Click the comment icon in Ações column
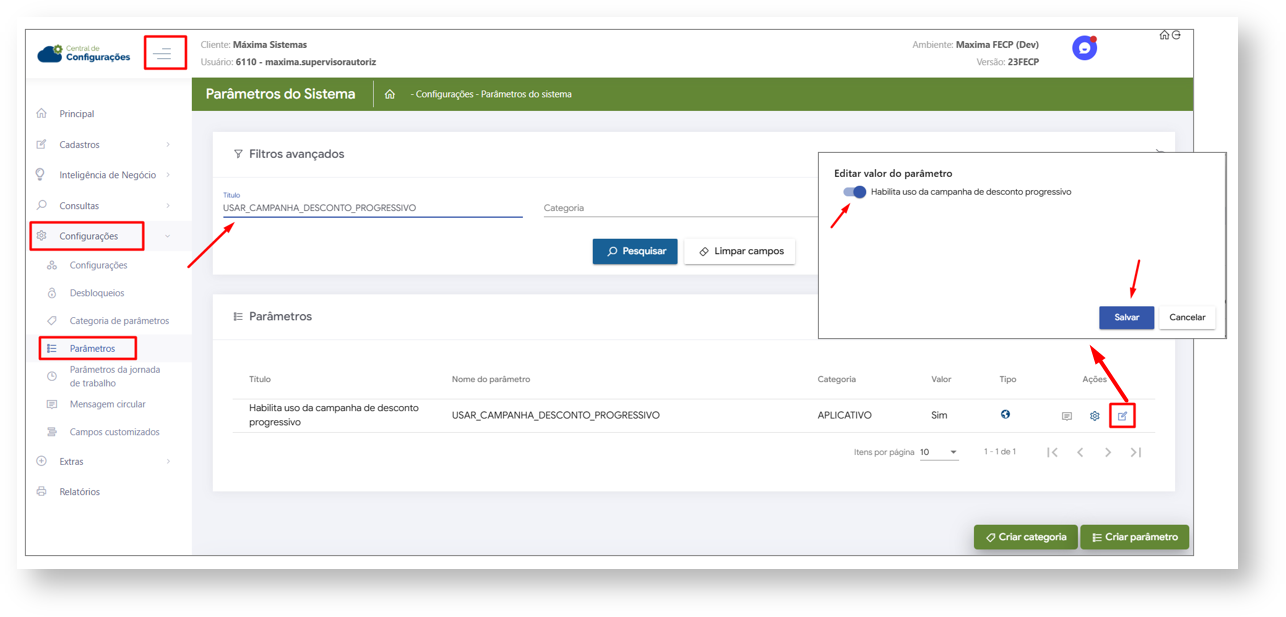Screen dimensions: 1286x617 point(1066,416)
